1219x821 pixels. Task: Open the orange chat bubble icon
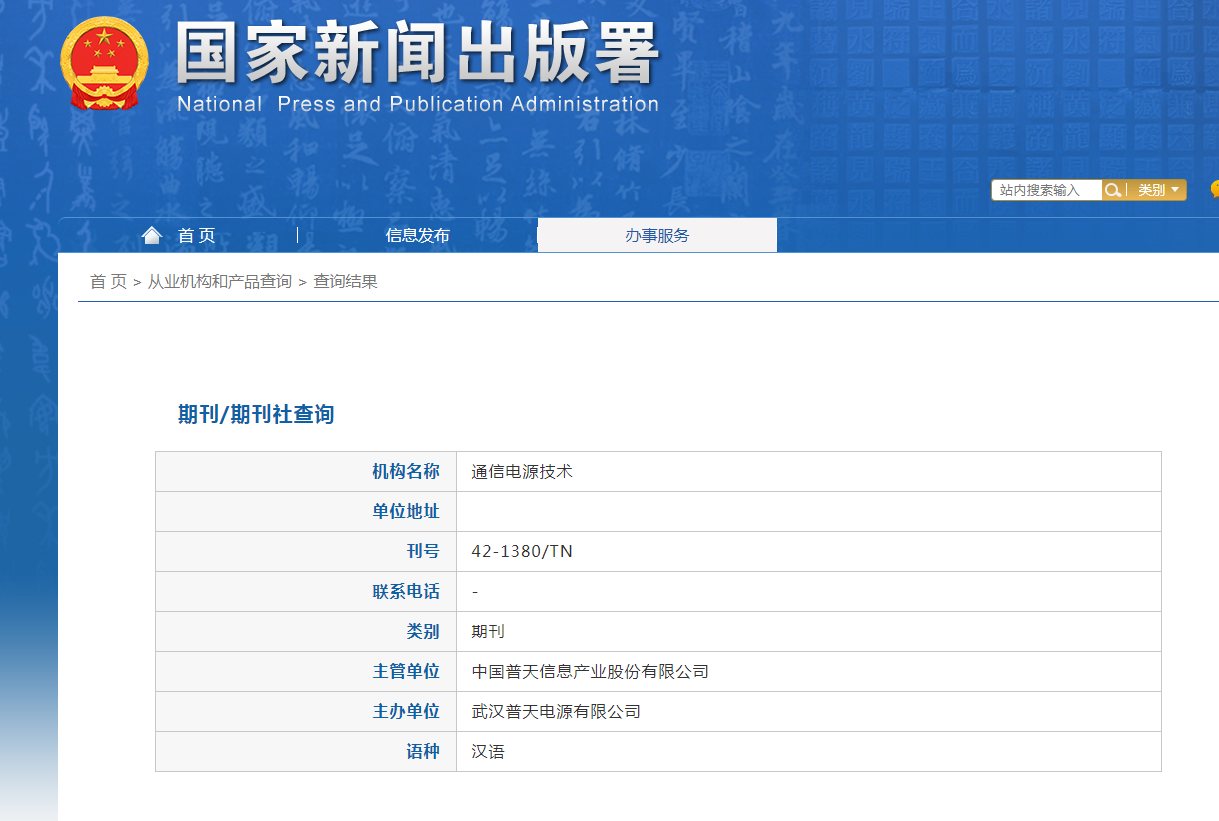[1214, 189]
